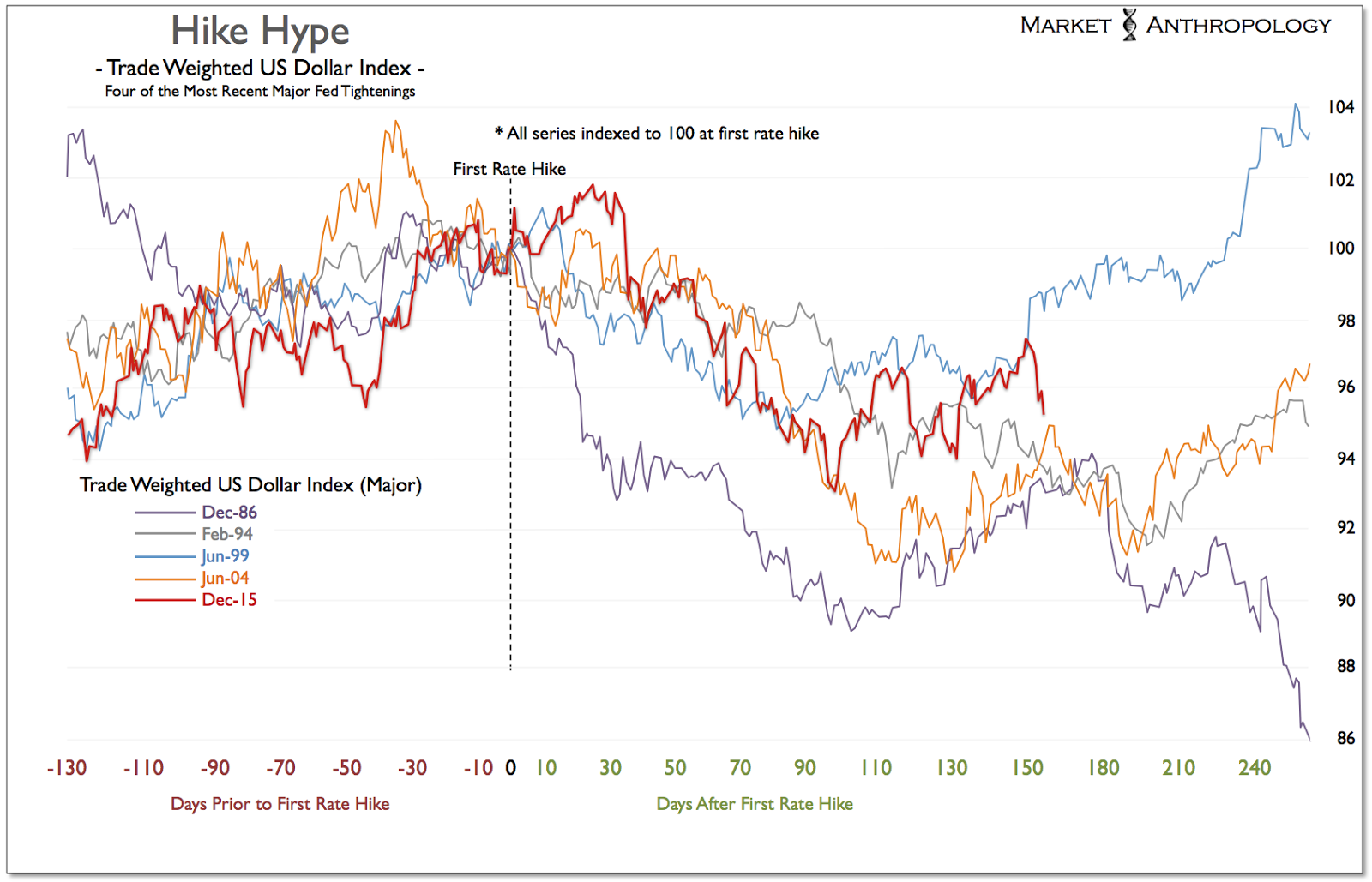Click the -130 tick label on x-axis
The height and width of the screenshot is (882, 1372).
pos(67,768)
